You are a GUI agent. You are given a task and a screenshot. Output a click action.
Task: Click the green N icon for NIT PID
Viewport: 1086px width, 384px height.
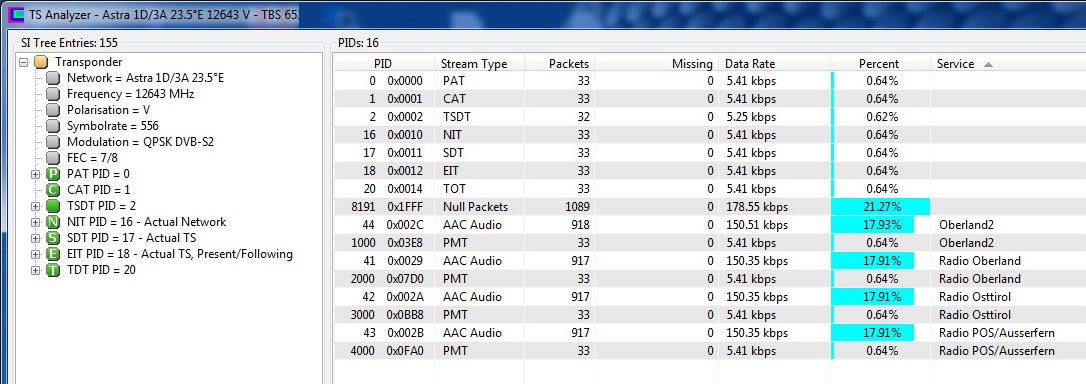[x=53, y=222]
